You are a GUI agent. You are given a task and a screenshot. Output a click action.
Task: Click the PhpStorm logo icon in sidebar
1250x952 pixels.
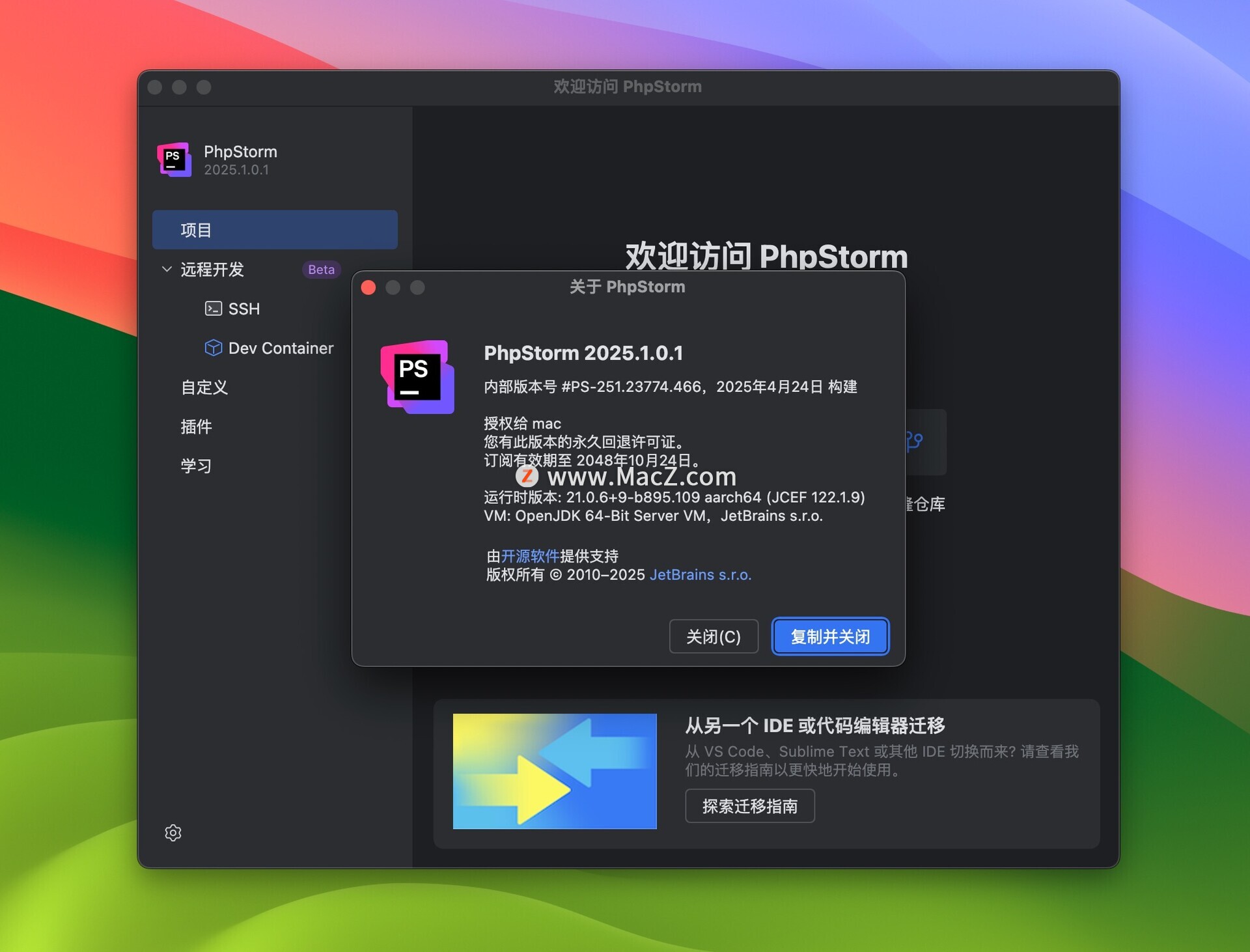pos(174,160)
